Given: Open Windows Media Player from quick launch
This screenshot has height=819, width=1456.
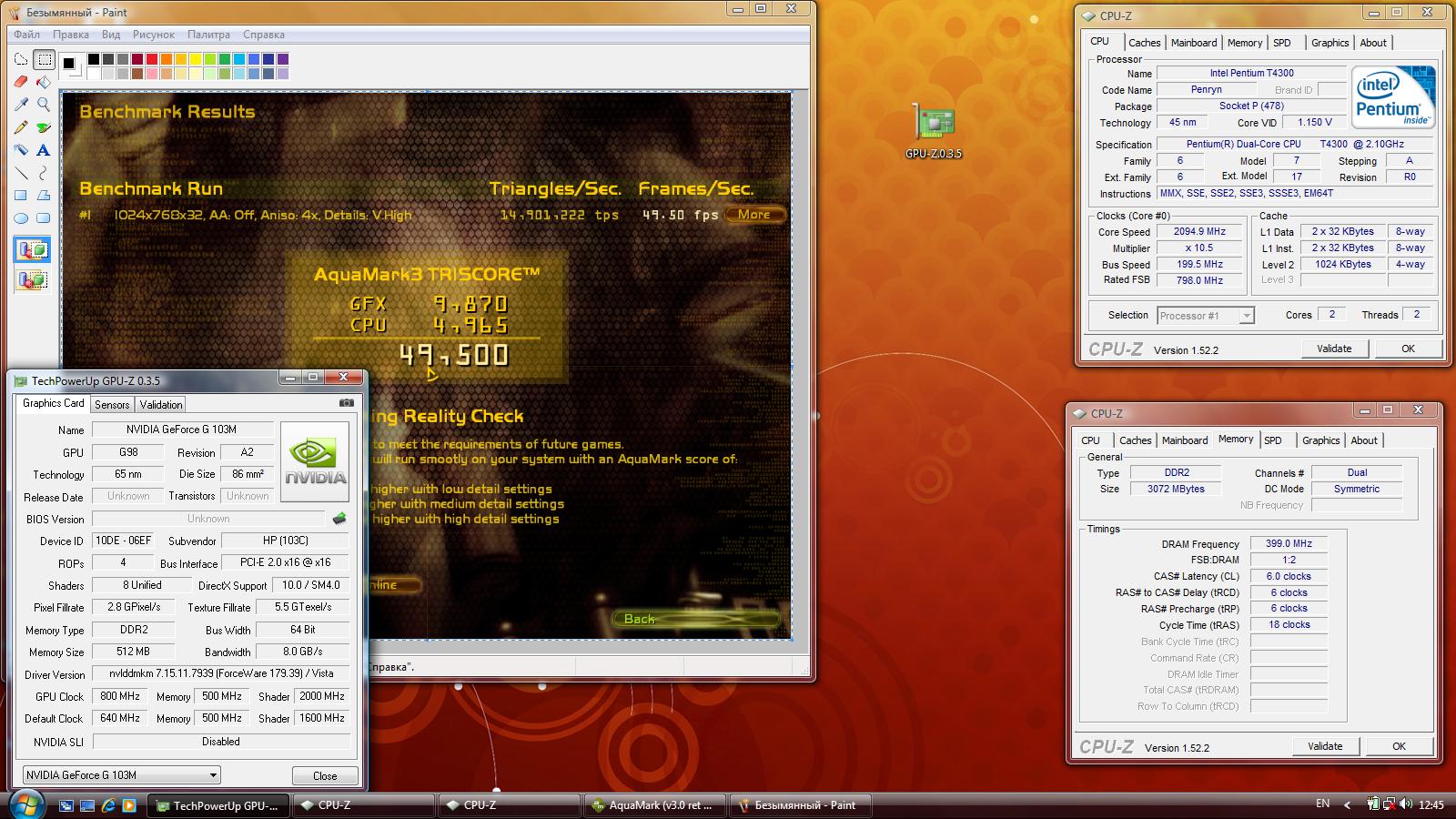Looking at the screenshot, I should pyautogui.click(x=129, y=805).
